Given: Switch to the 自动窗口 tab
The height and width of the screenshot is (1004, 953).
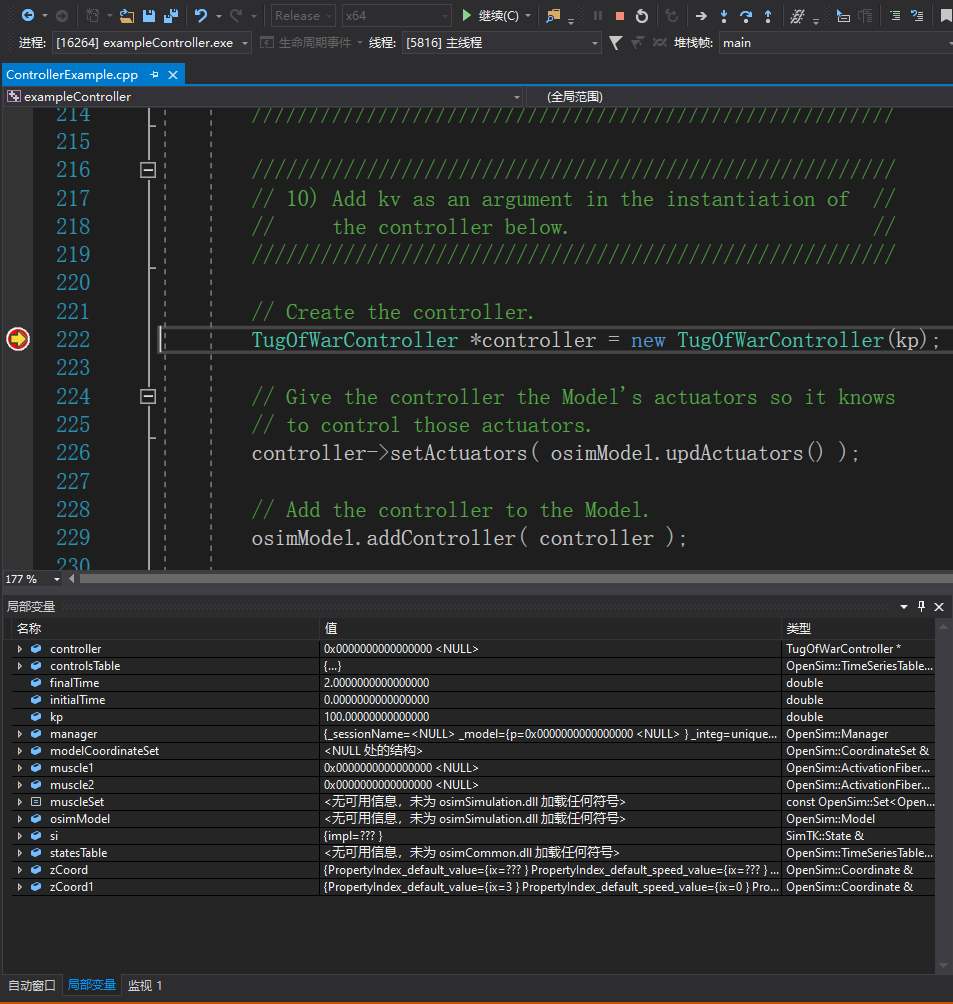Looking at the screenshot, I should (32, 985).
